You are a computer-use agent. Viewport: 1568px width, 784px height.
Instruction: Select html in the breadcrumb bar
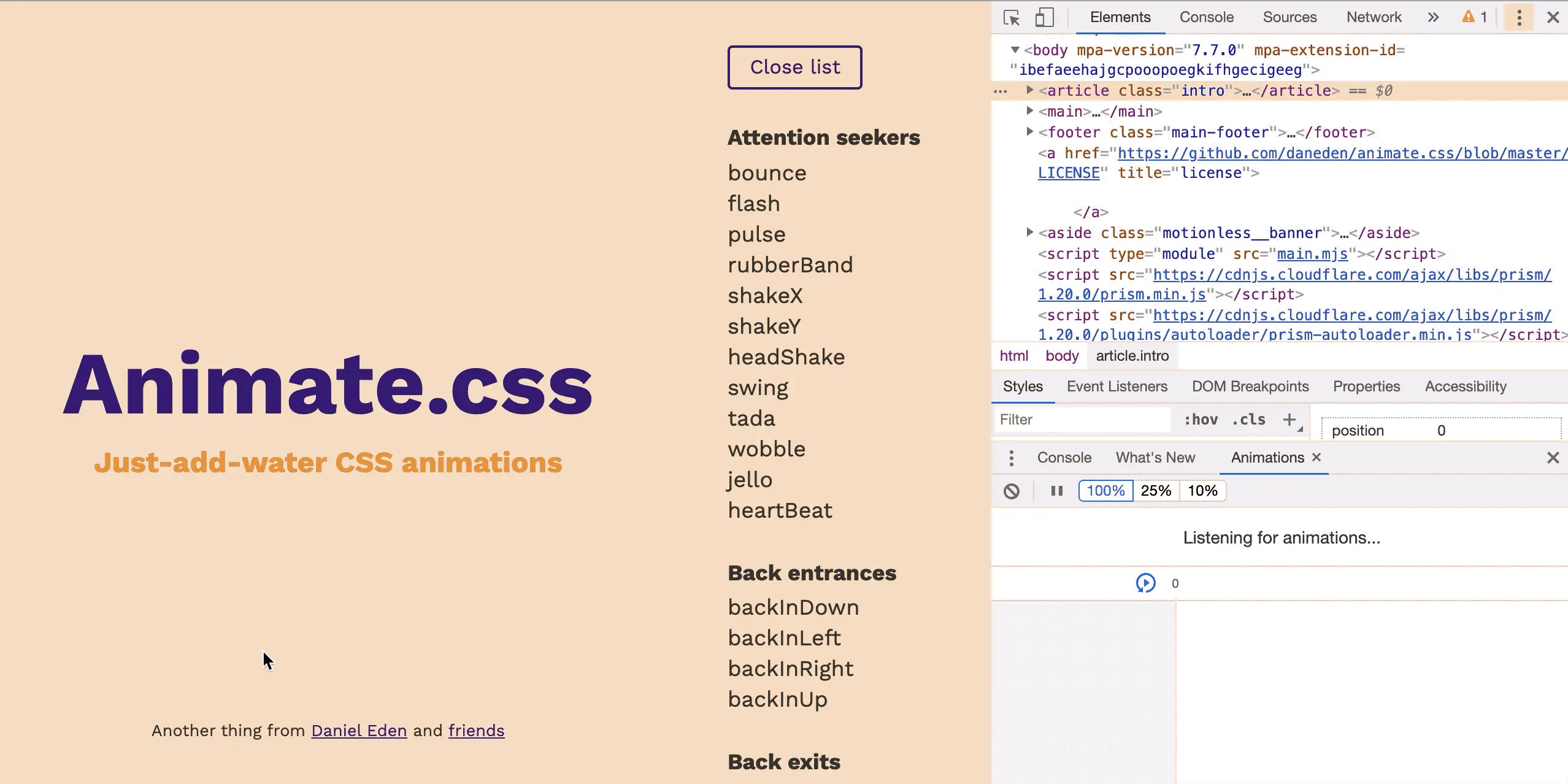1013,356
